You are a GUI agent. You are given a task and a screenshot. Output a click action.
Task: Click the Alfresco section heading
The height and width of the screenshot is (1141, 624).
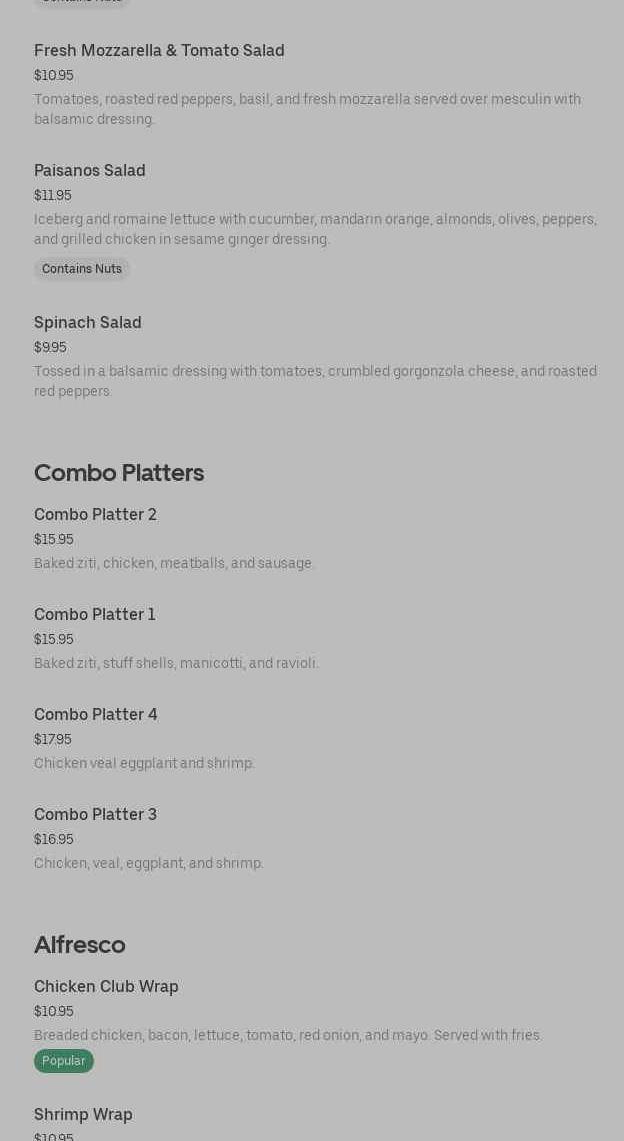tap(80, 945)
